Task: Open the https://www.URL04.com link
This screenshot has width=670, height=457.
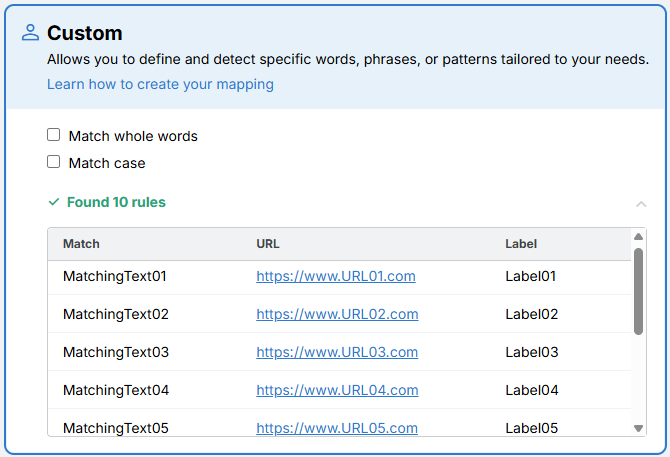Action: 337,390
